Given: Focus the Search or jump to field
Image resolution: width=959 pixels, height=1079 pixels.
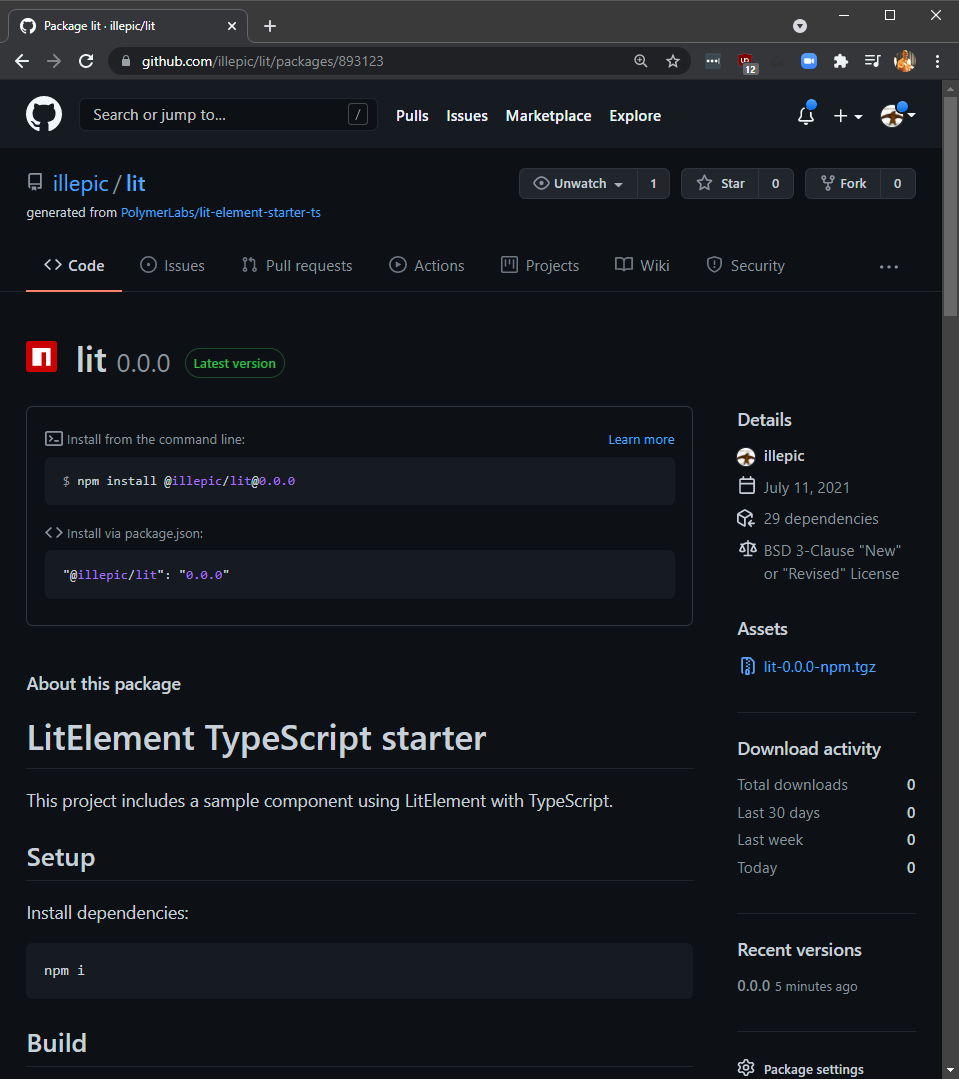Looking at the screenshot, I should pos(228,115).
